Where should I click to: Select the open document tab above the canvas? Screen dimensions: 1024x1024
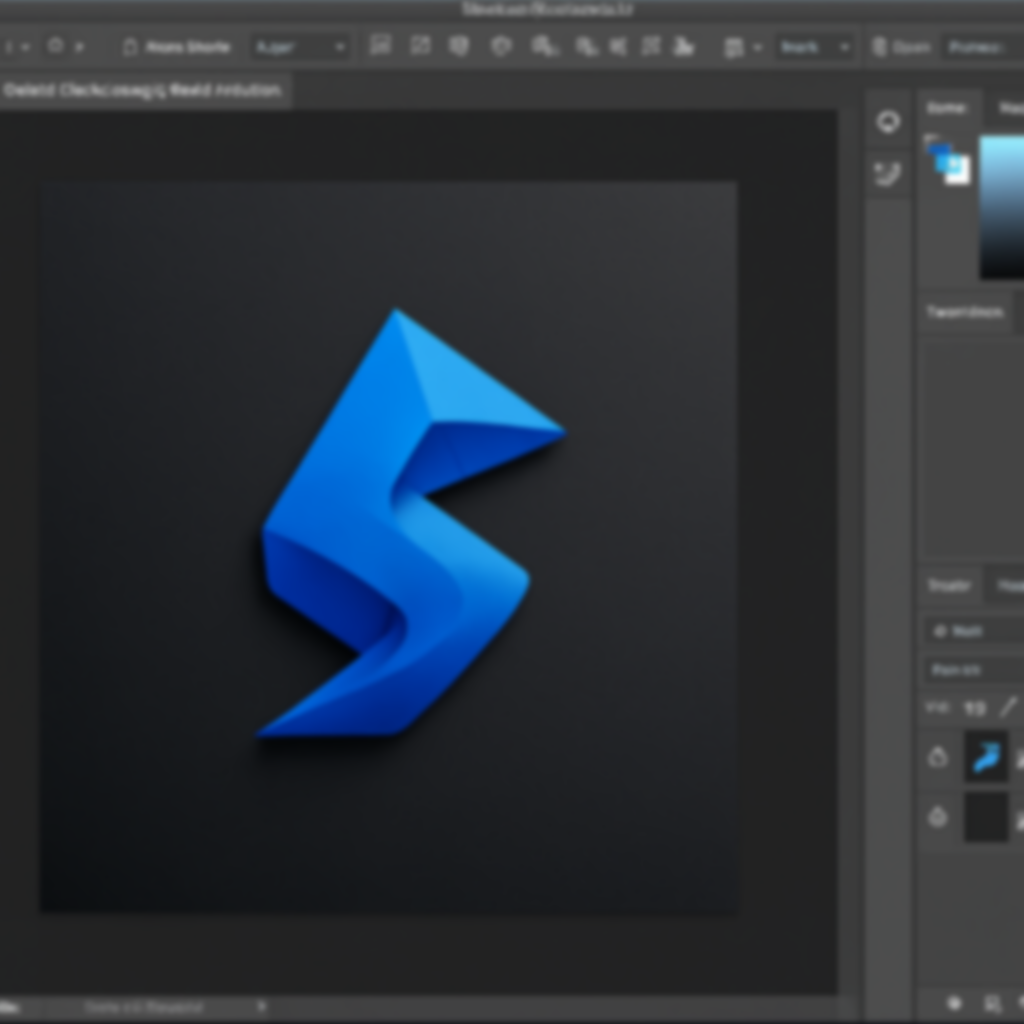click(x=145, y=89)
